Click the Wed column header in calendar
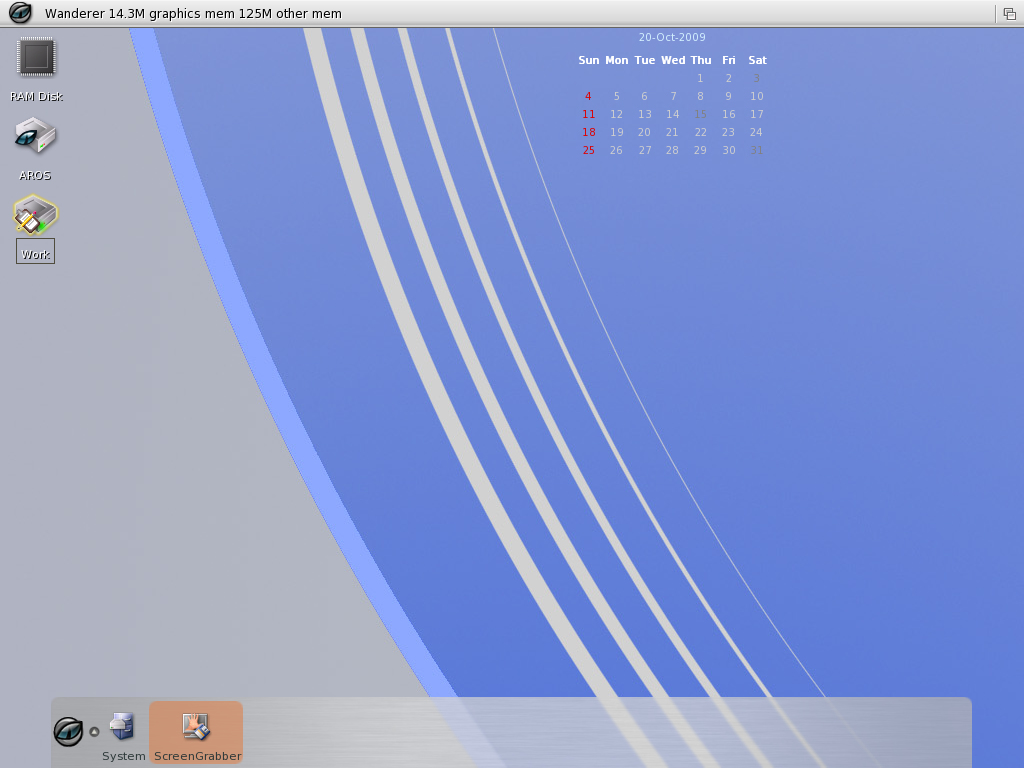The width and height of the screenshot is (1024, 768). pyautogui.click(x=673, y=61)
